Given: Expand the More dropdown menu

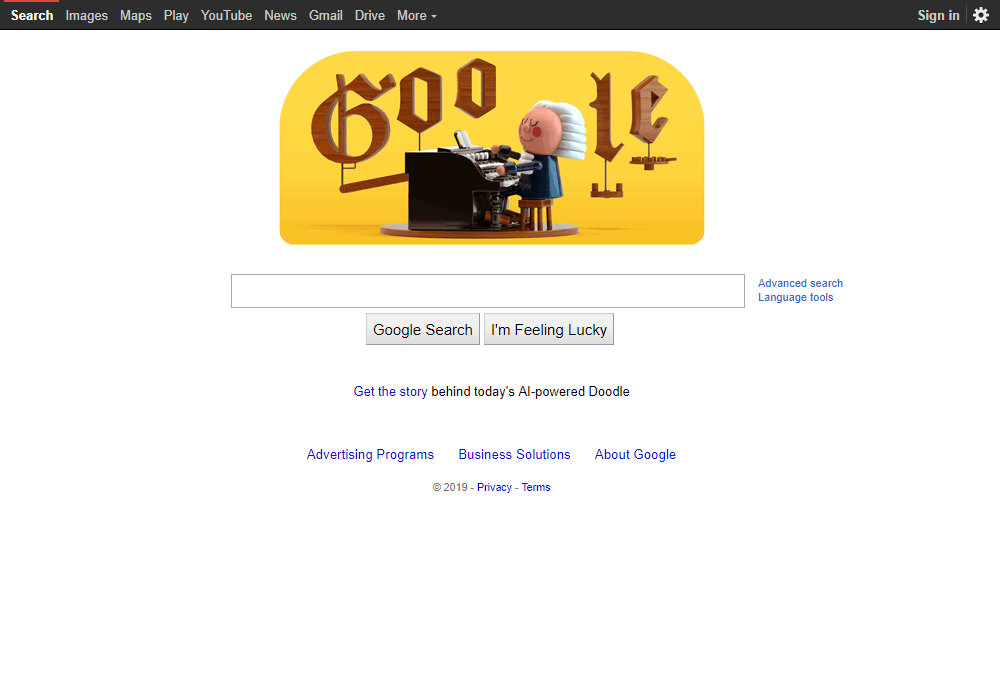Looking at the screenshot, I should point(416,15).
